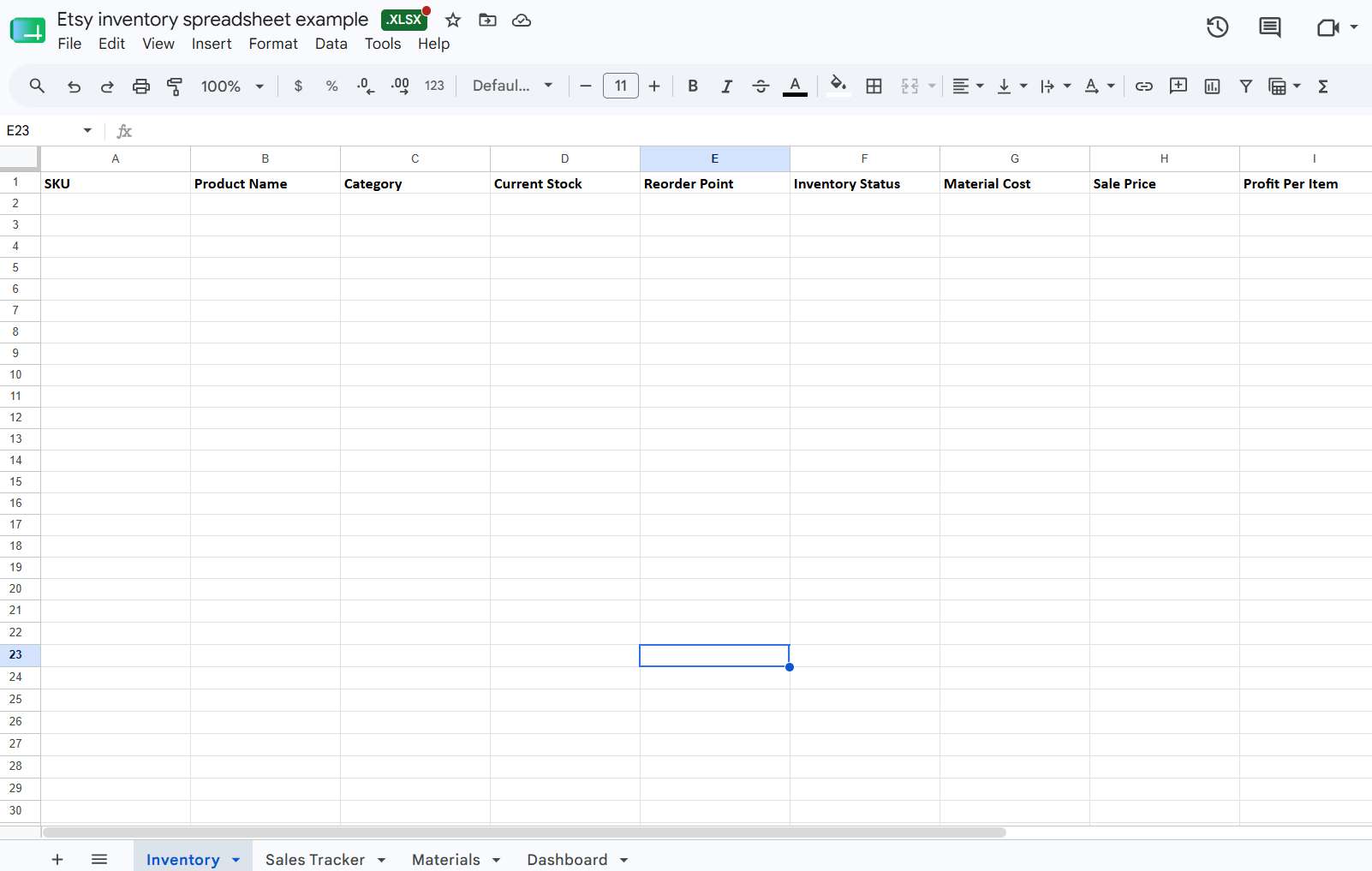The width and height of the screenshot is (1372, 871).
Task: Open the search menus magnifier icon
Action: (37, 86)
